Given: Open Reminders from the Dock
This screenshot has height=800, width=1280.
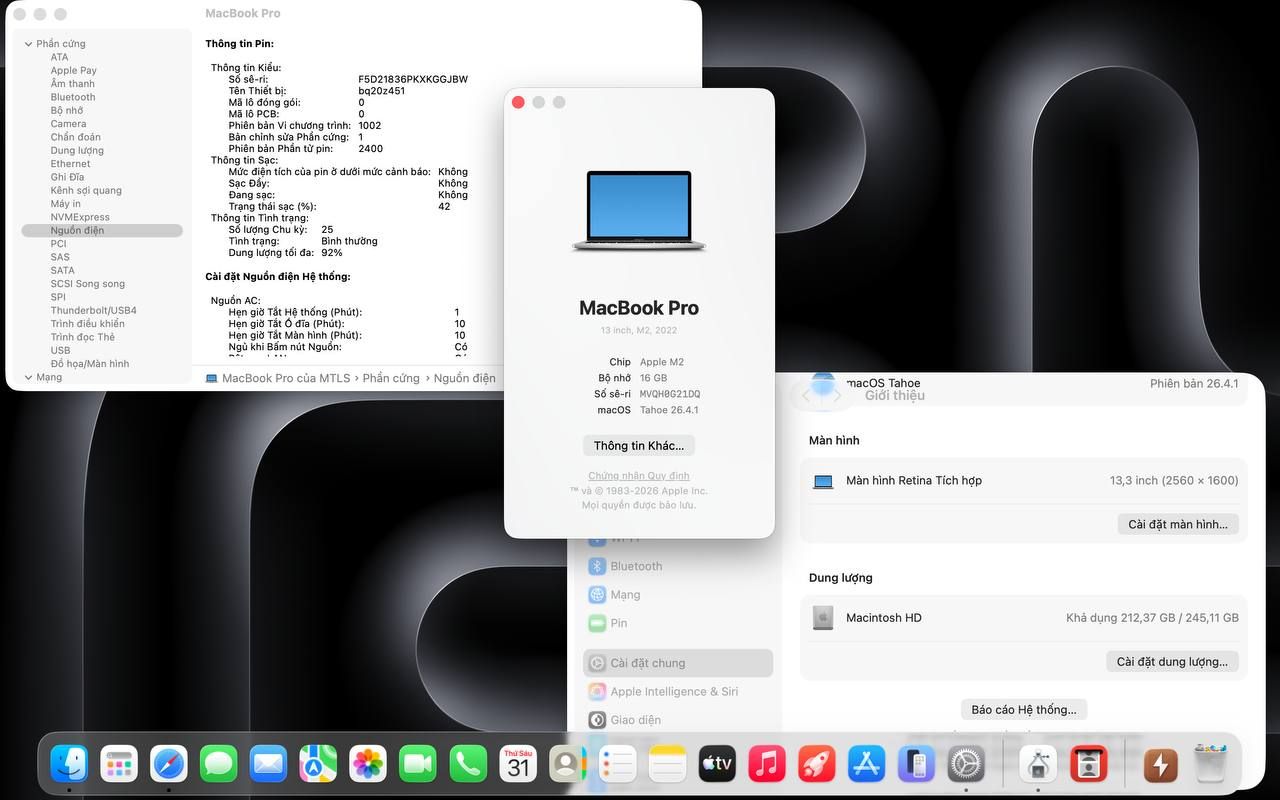Looking at the screenshot, I should pyautogui.click(x=618, y=765).
